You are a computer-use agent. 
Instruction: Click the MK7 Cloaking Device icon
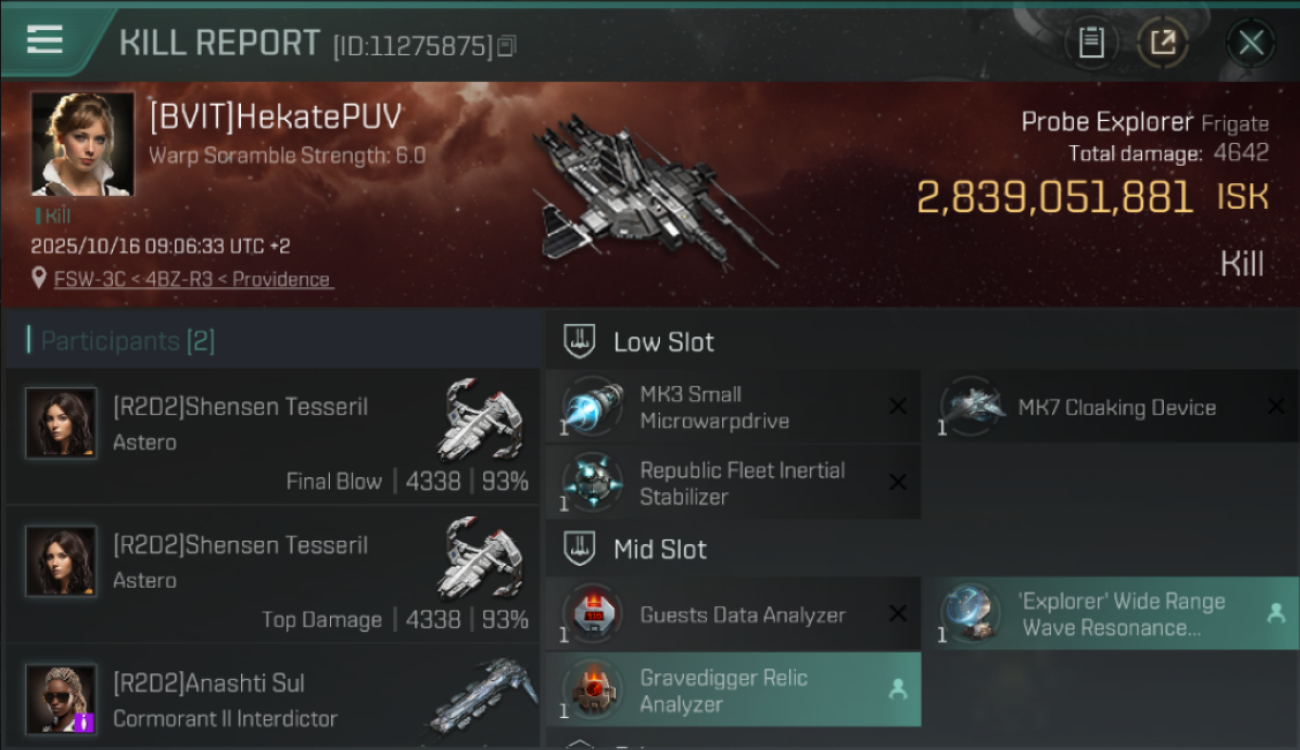(972, 406)
